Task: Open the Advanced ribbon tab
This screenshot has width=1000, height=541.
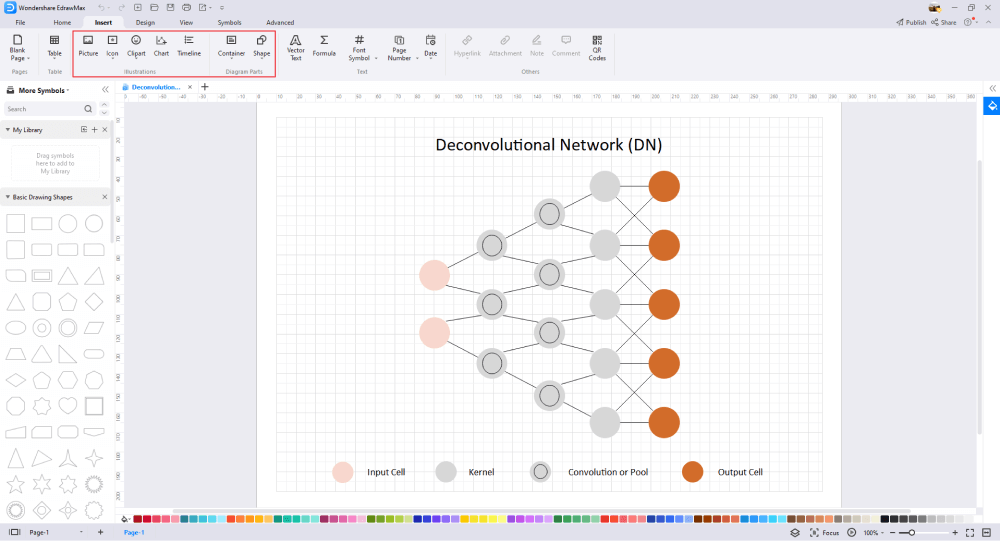Action: pos(280,22)
